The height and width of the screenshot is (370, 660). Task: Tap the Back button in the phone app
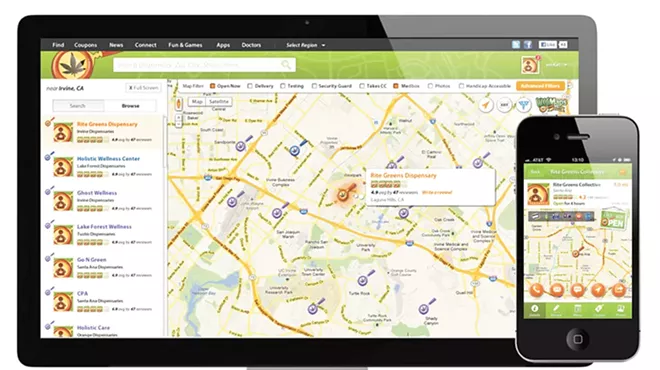[535, 172]
